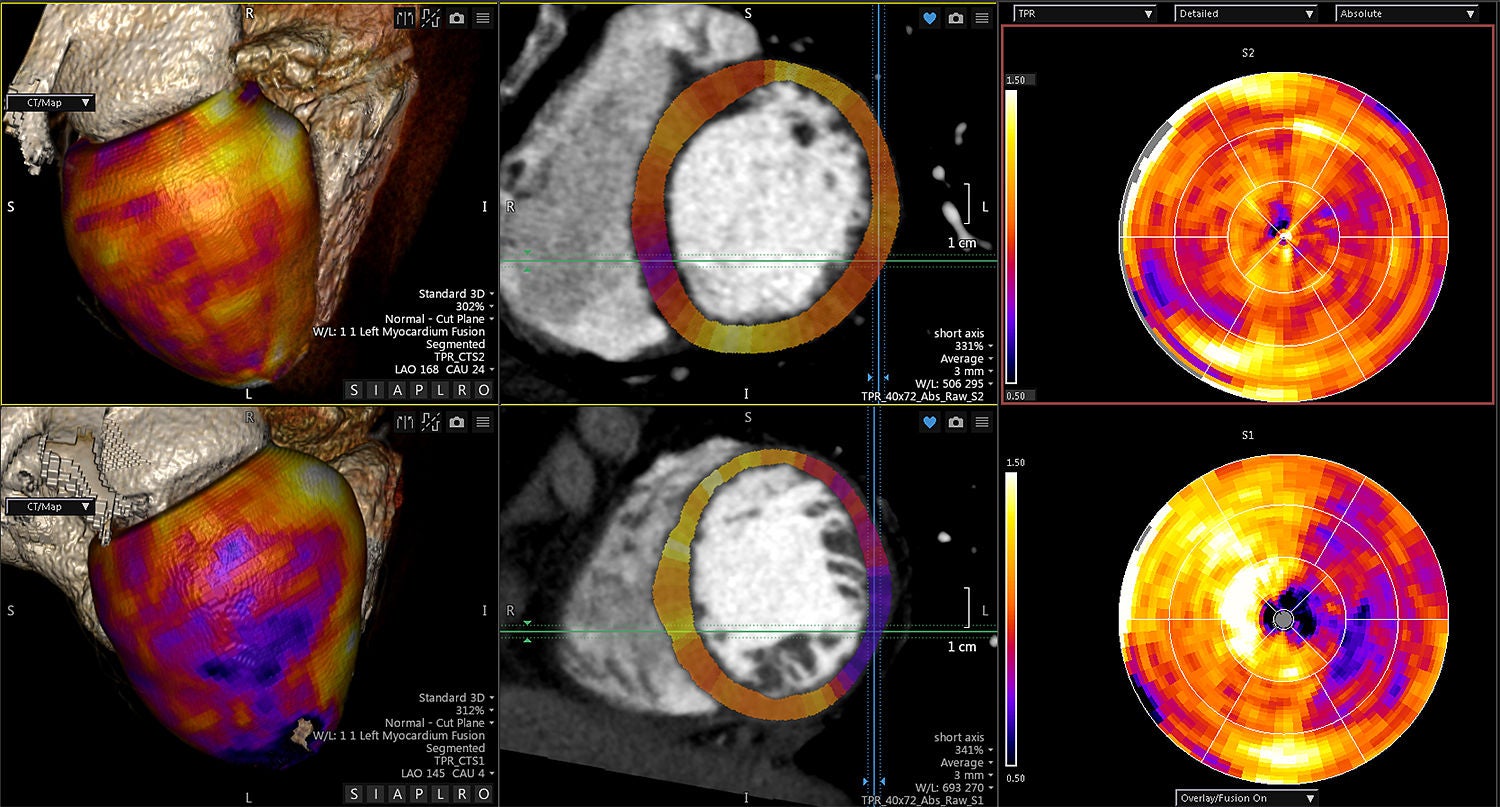
Task: Toggle the blue heart icon in the S2 short axis view
Action: (x=930, y=18)
